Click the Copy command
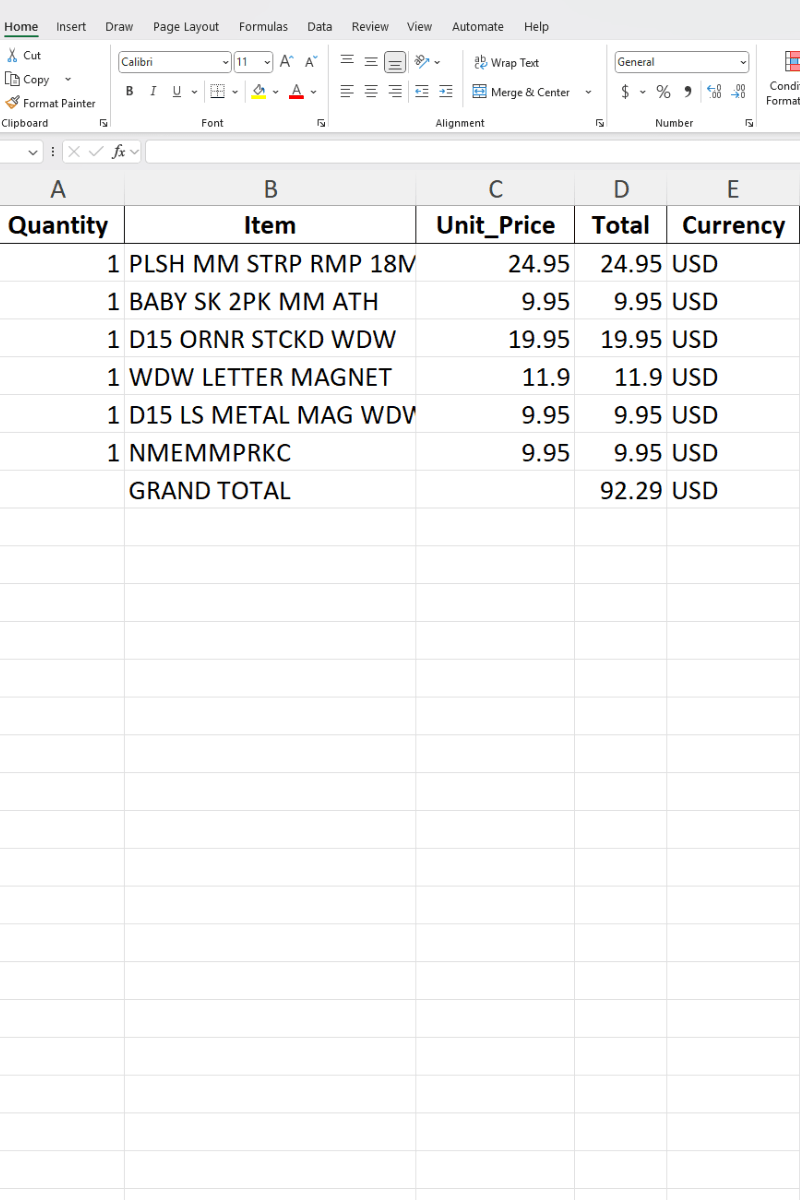 (30, 79)
